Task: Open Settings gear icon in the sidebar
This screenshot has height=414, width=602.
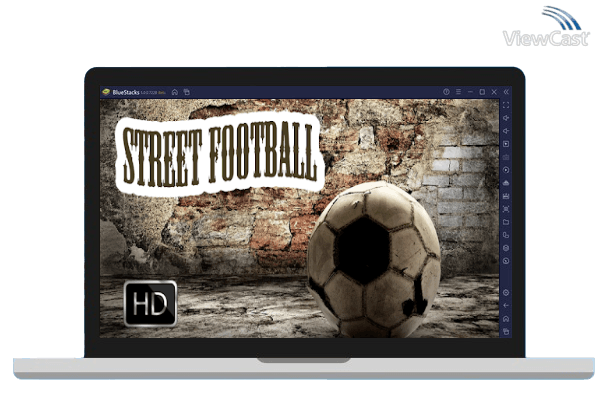Action: (x=506, y=293)
